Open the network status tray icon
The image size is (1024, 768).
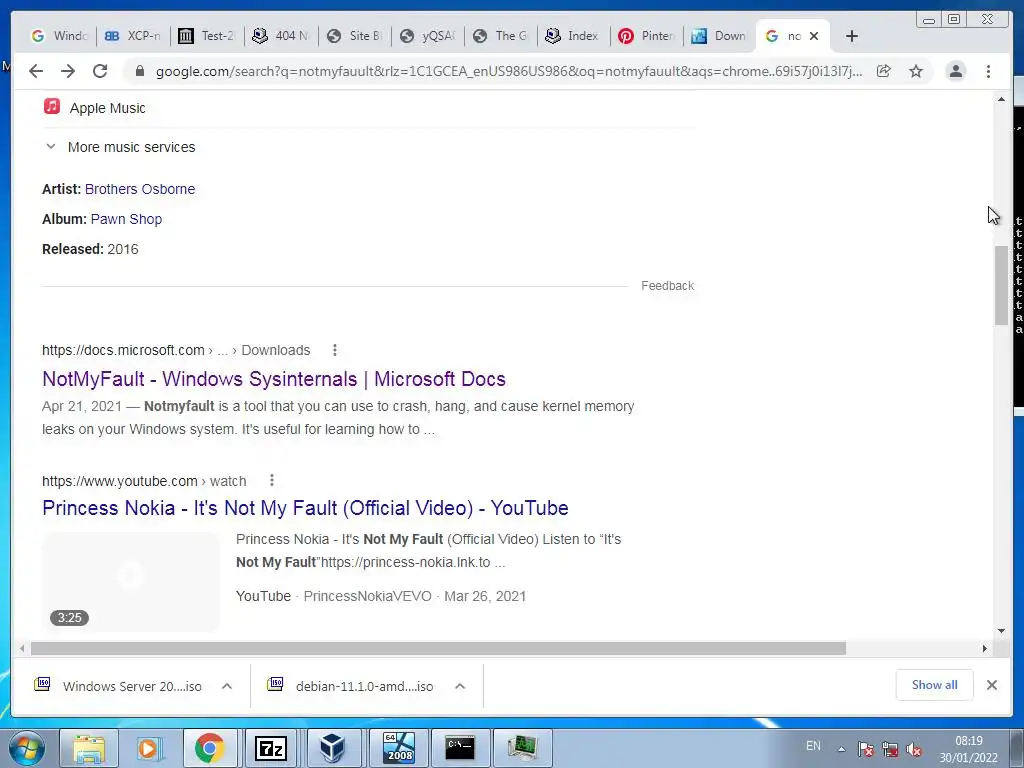tap(889, 749)
